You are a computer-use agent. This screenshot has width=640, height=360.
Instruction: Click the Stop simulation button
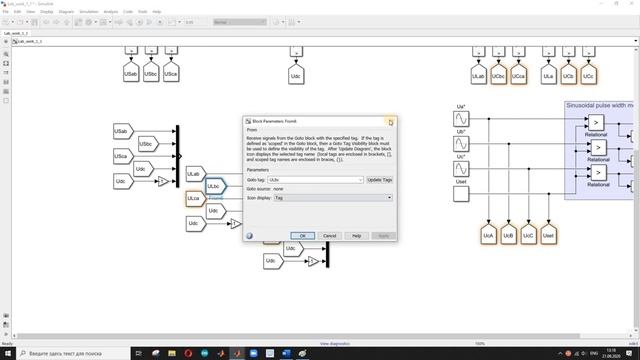160,22
